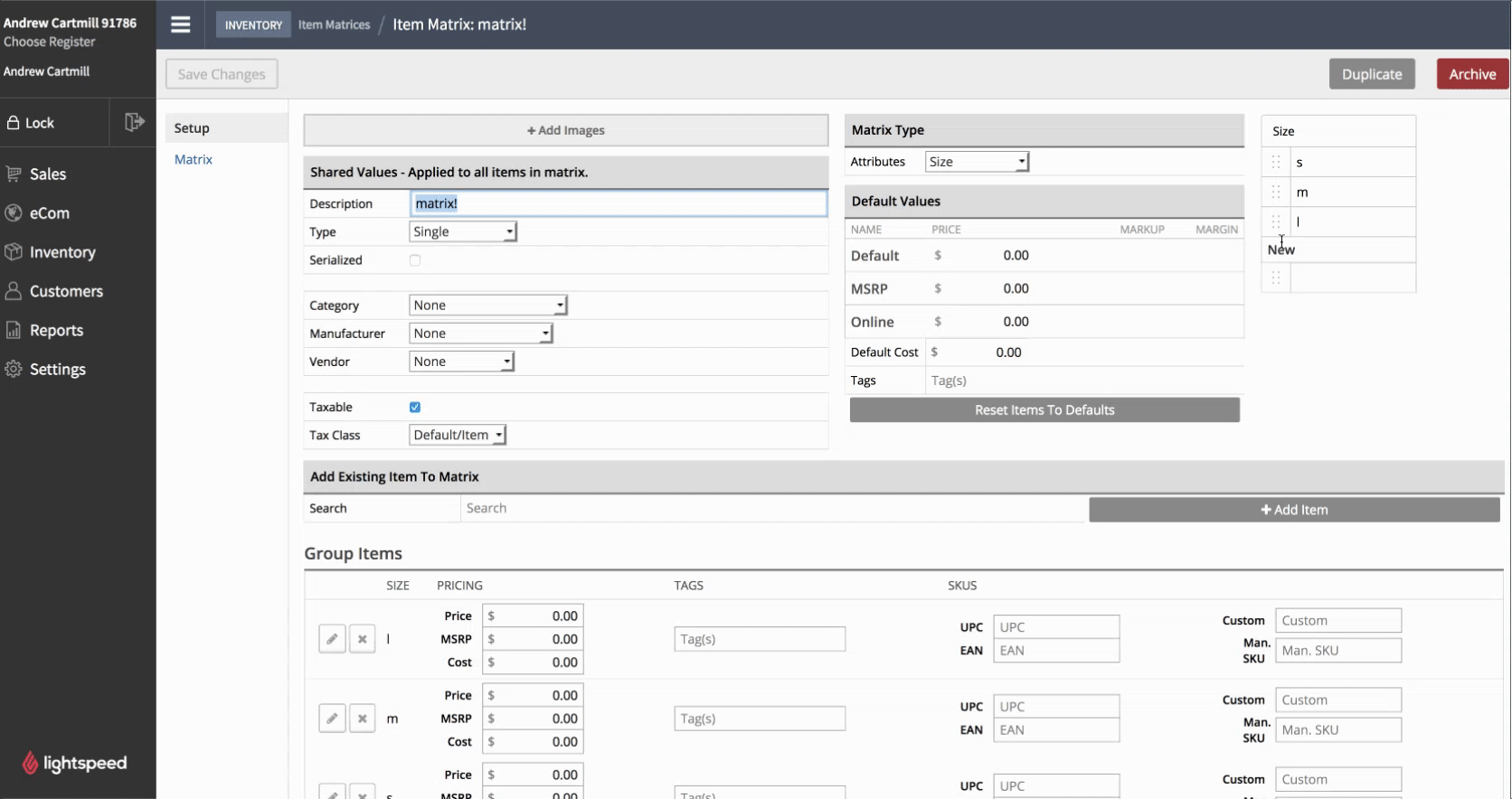The image size is (1512, 799).
Task: Click drag handle for size s
Action: 1276,162
